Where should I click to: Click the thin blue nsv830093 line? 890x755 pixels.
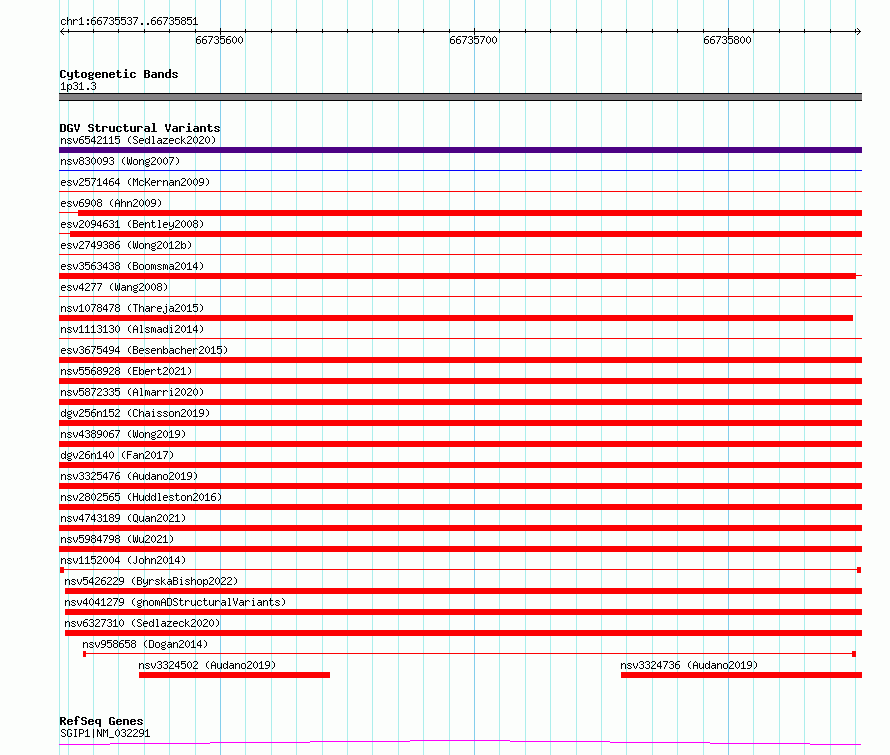tap(460, 170)
